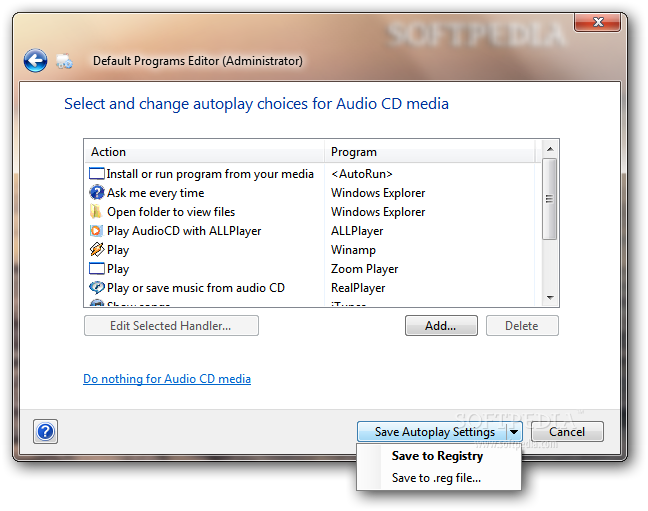Open help with the question mark icon

(45, 432)
